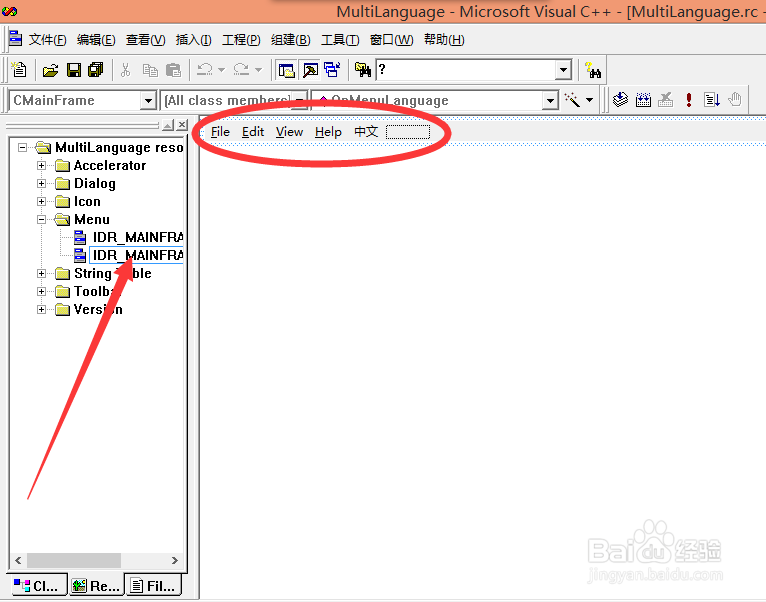
Task: Click the WizardBar magic wand icon
Action: click(572, 100)
